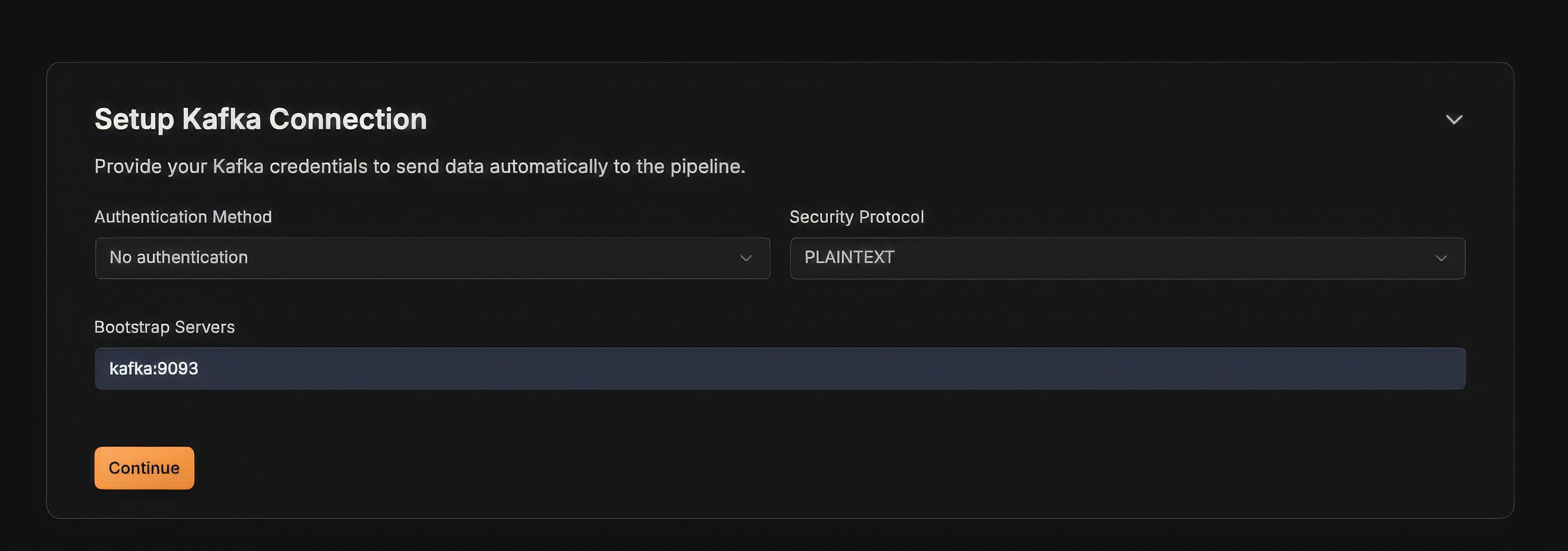Click the Bootstrap Servers label
The image size is (1568, 551).
coord(165,327)
